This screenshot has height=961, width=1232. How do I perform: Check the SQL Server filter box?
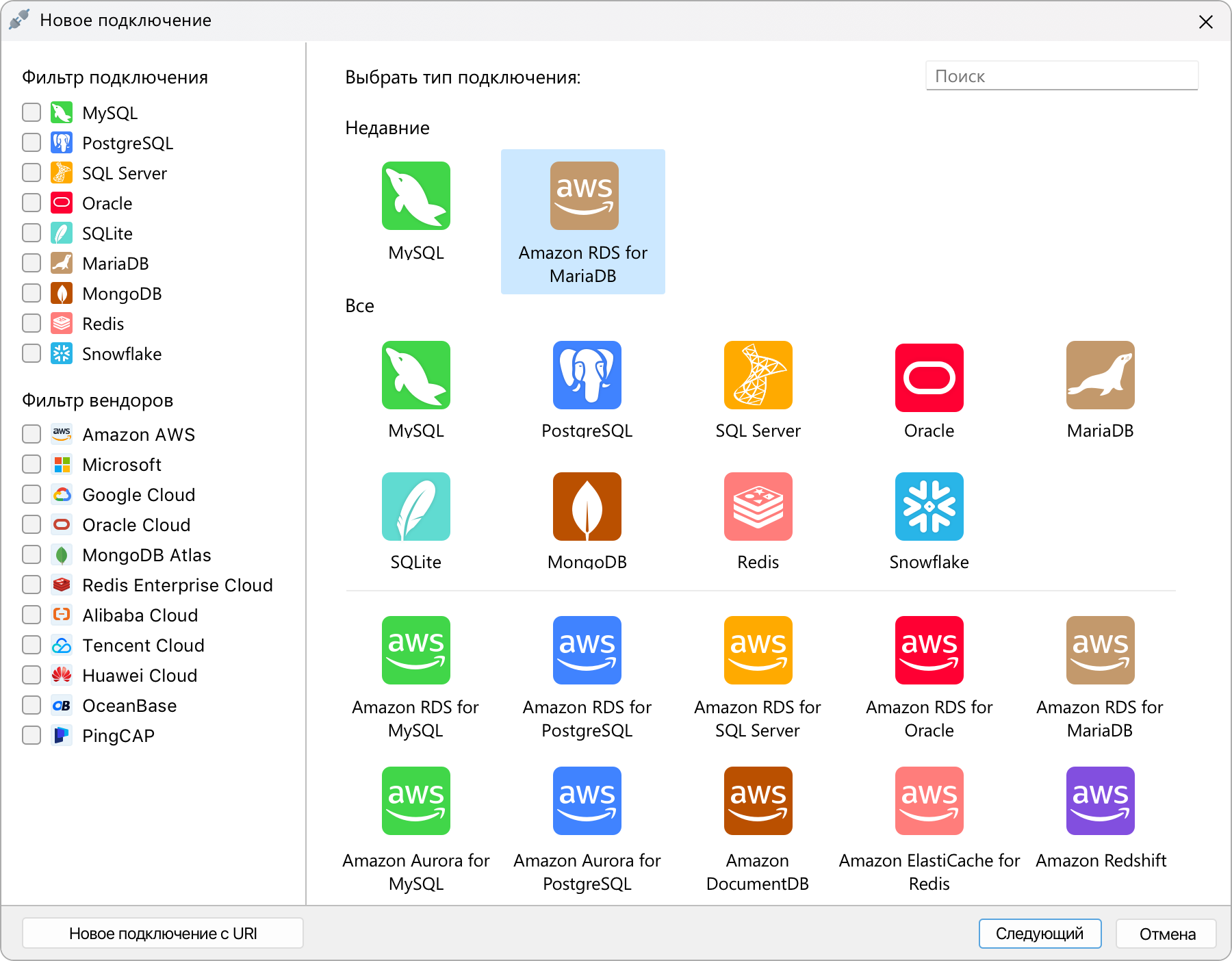click(x=31, y=172)
